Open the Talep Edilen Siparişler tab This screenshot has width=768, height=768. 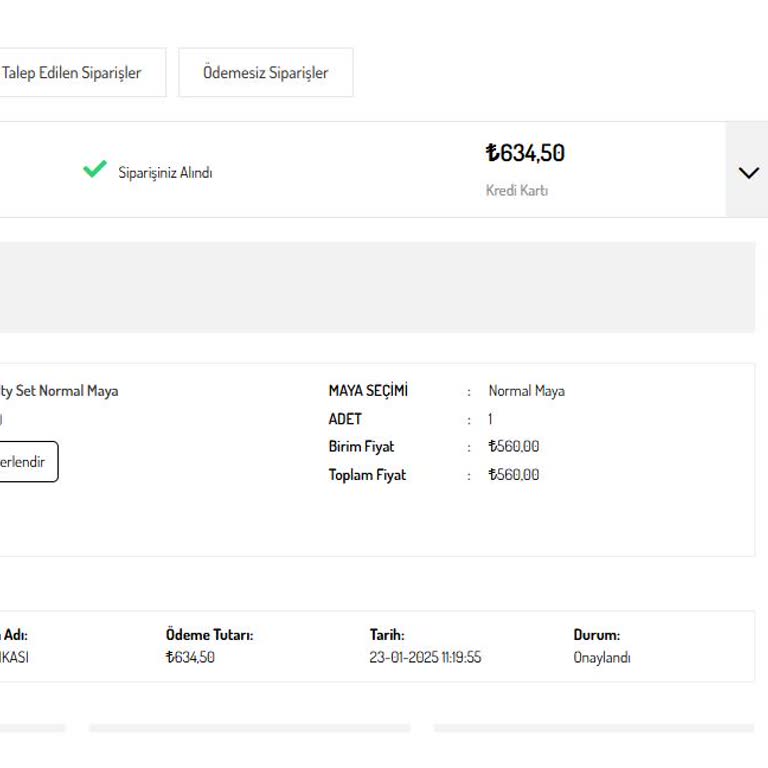pyautogui.click(x=74, y=73)
